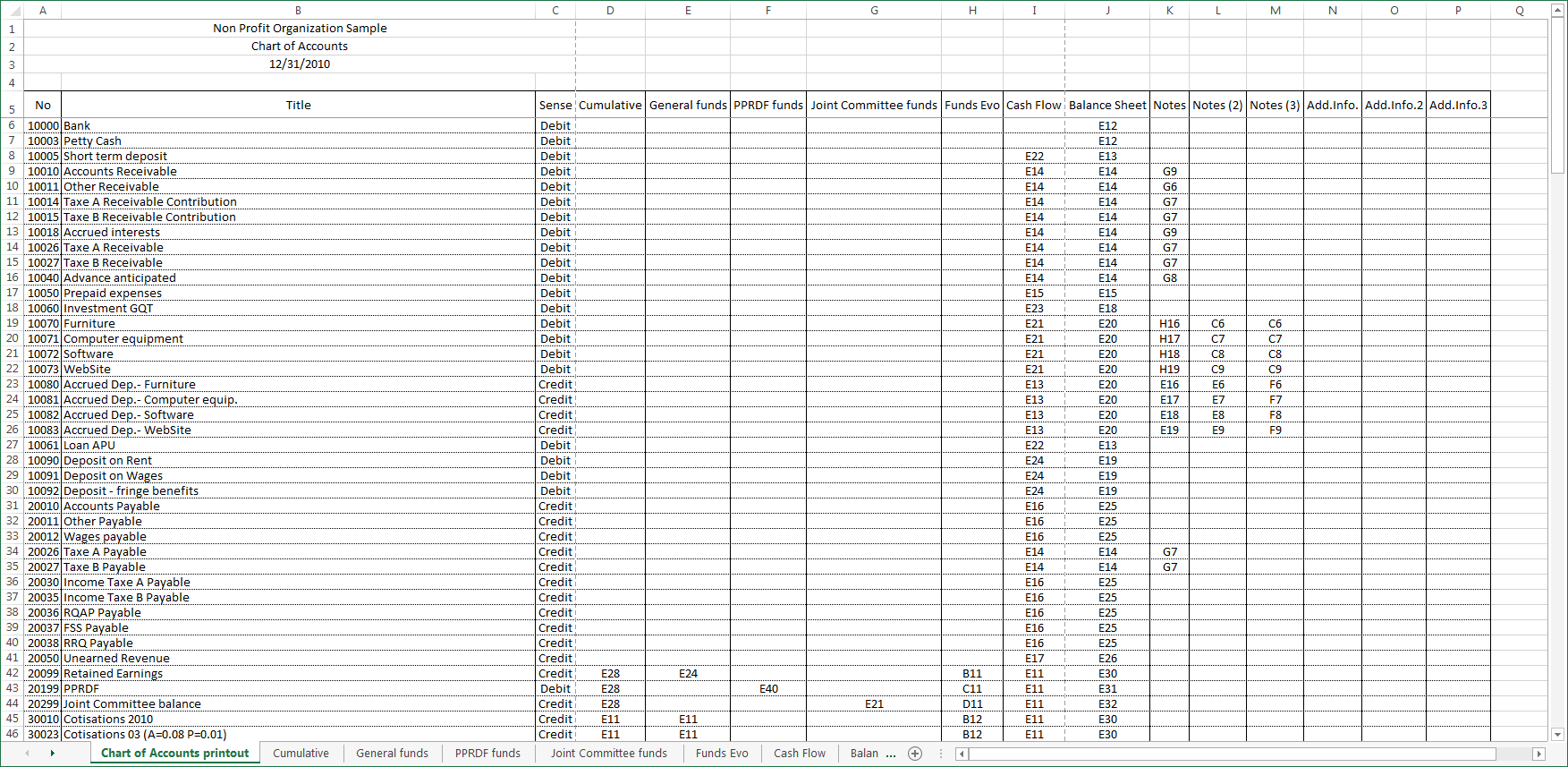Screen dimensions: 1568x767
Task: Select the Balance Sheet column header cell
Action: click(1106, 105)
